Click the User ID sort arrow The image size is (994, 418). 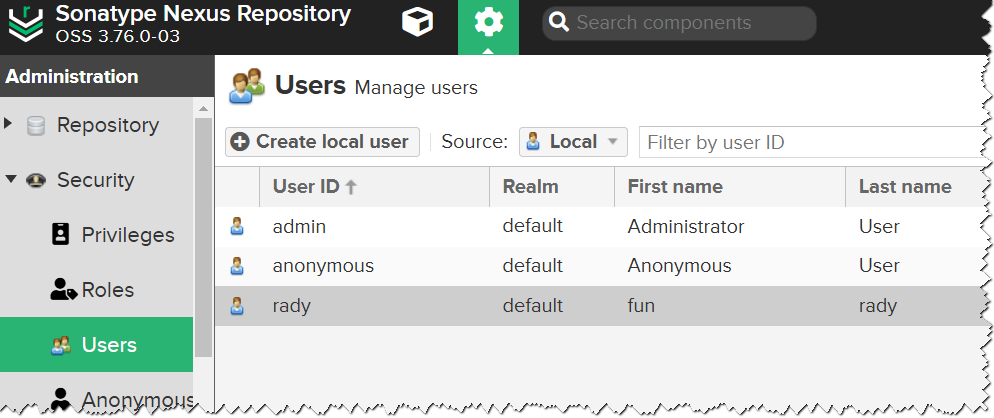351,186
